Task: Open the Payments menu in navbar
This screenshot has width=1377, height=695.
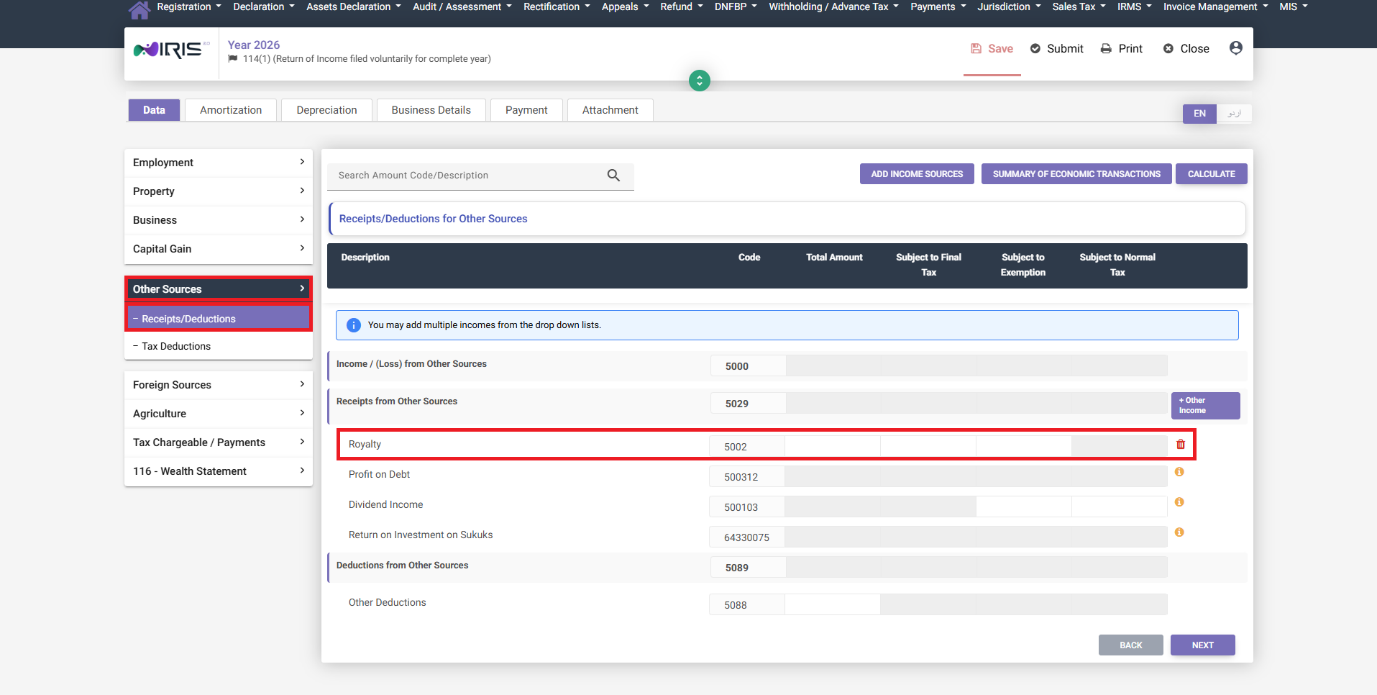Action: (939, 7)
